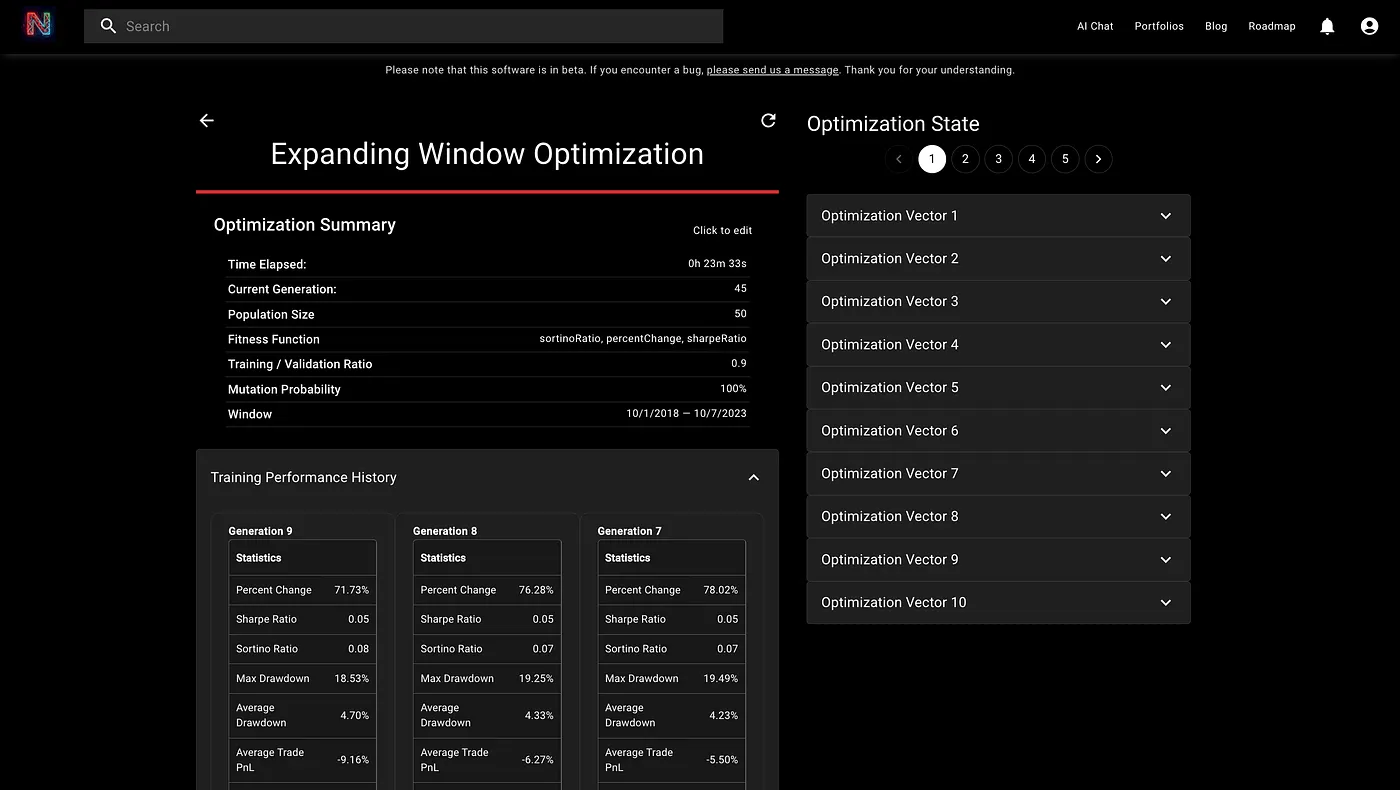Expand Optimization Vector 4
Screen dimensions: 1400x790
pos(998,344)
